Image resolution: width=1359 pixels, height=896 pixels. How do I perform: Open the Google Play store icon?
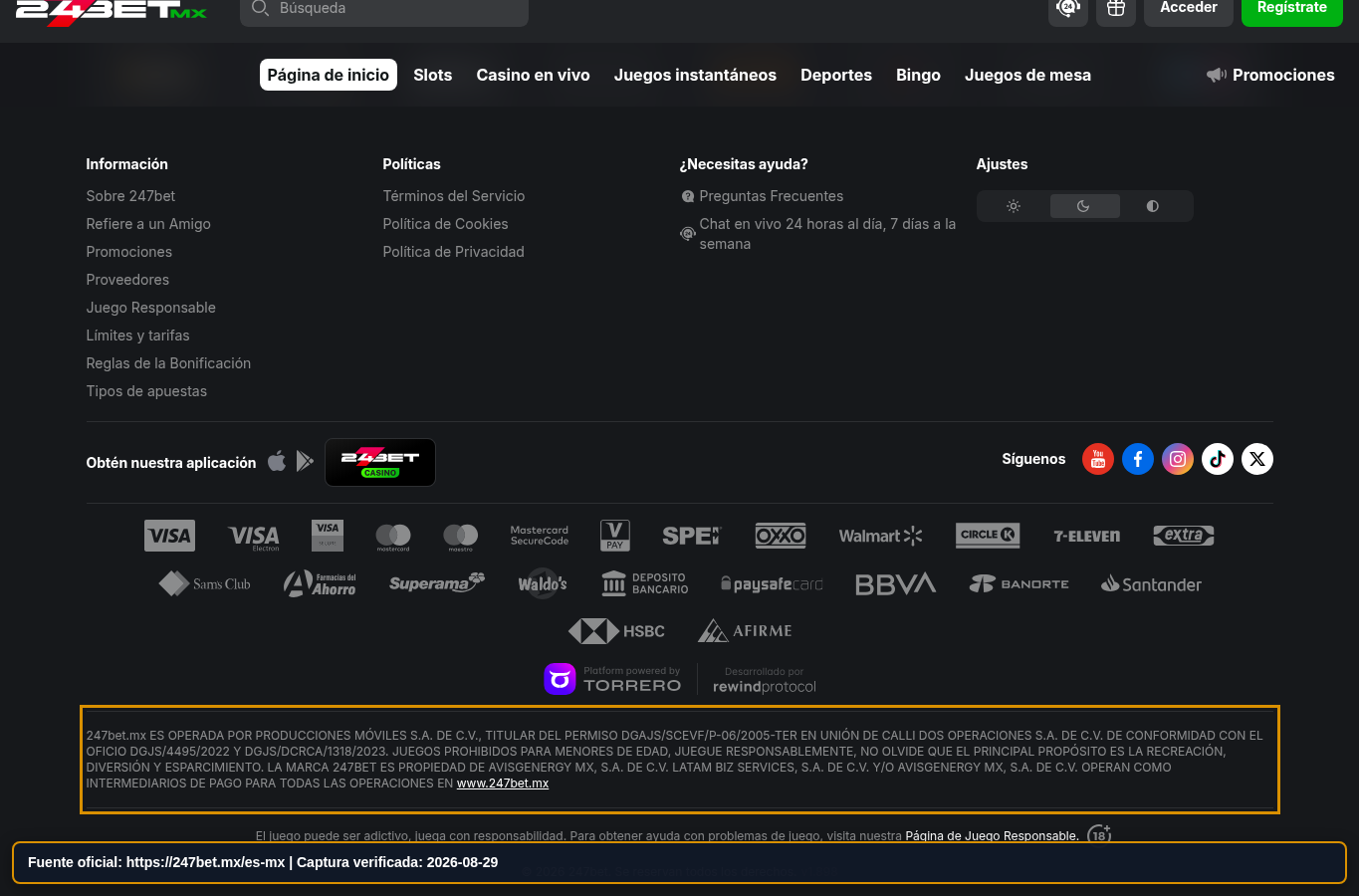pyautogui.click(x=305, y=461)
